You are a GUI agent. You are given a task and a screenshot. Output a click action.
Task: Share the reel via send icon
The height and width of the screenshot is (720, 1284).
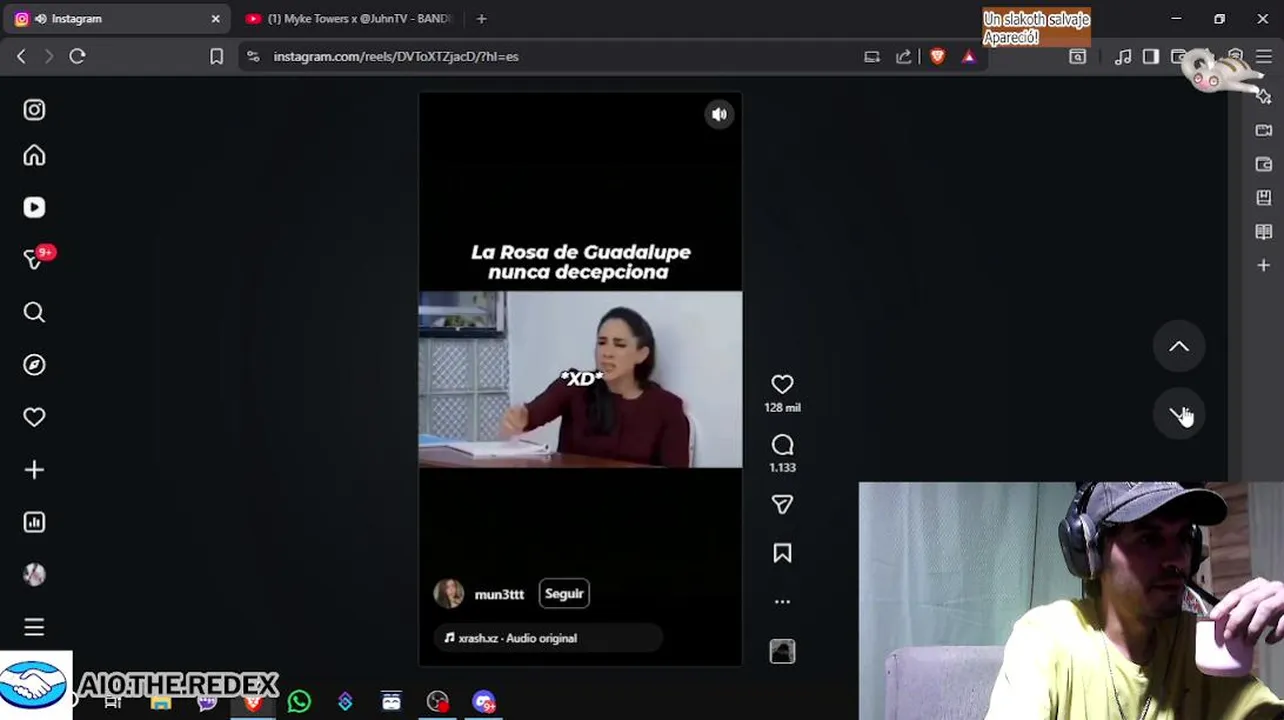point(782,505)
